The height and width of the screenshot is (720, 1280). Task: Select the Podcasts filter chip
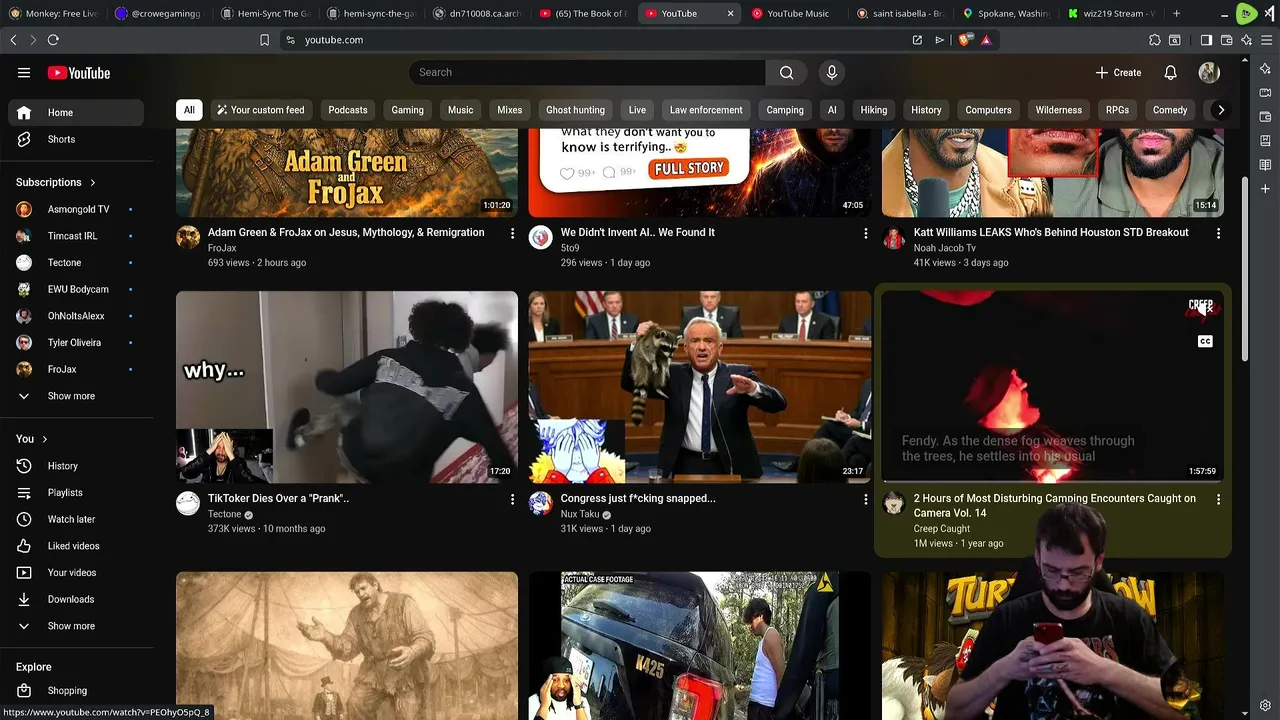click(x=348, y=110)
